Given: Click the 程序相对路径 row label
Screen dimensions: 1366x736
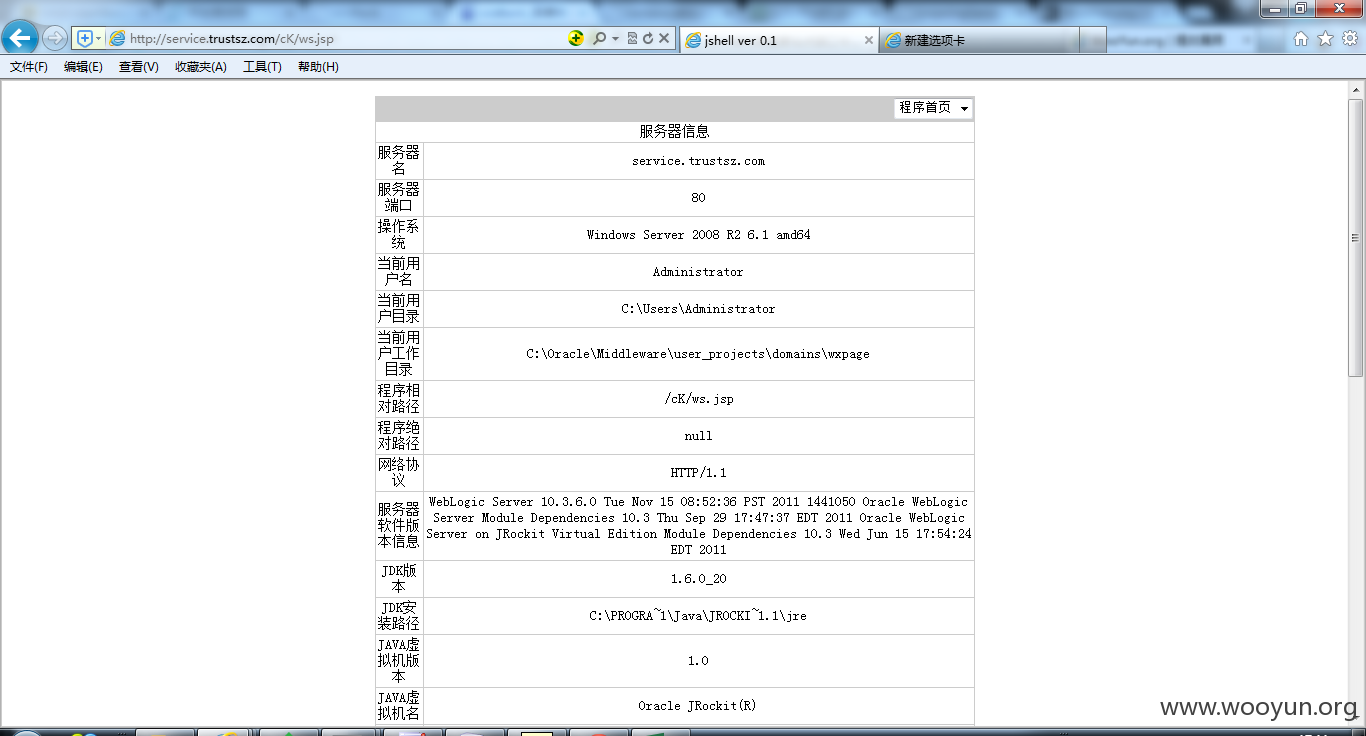Looking at the screenshot, I should pyautogui.click(x=399, y=399).
